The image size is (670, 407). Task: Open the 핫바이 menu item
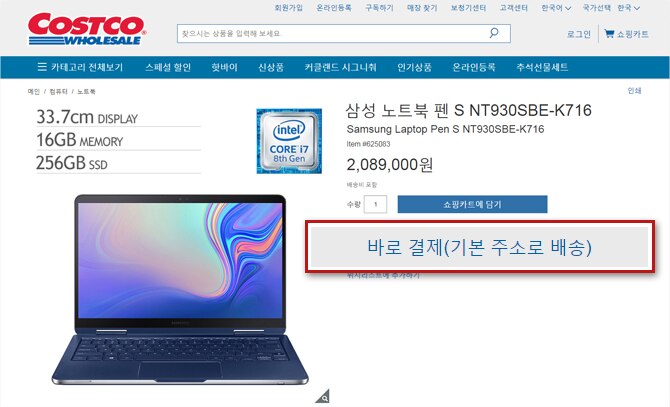click(224, 67)
